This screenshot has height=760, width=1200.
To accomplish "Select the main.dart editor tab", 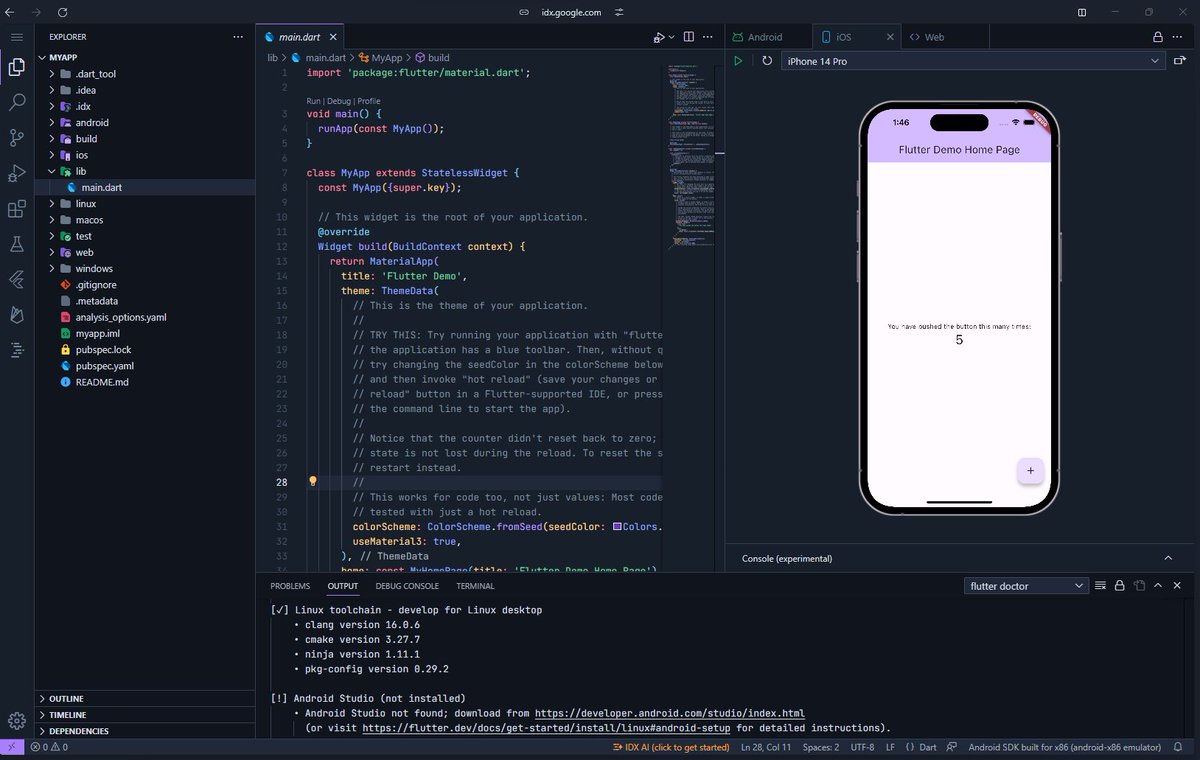I will pyautogui.click(x=300, y=37).
